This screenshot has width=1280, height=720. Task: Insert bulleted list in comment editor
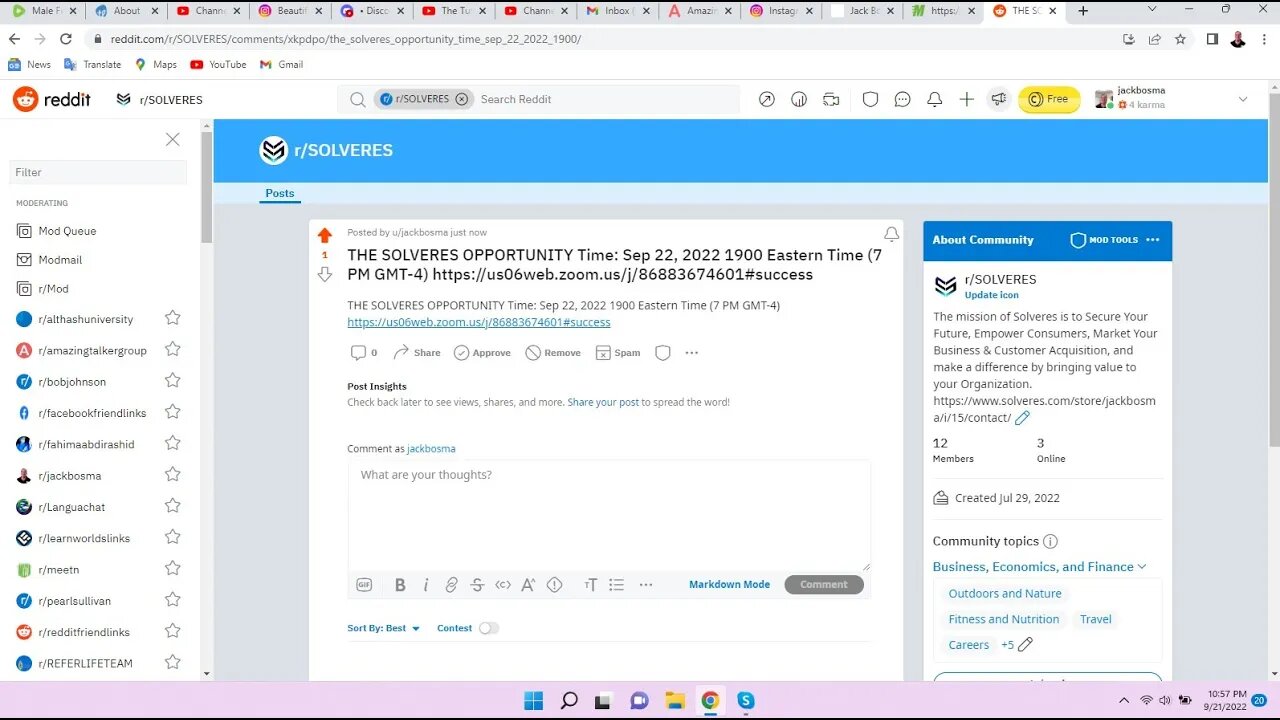click(x=616, y=585)
